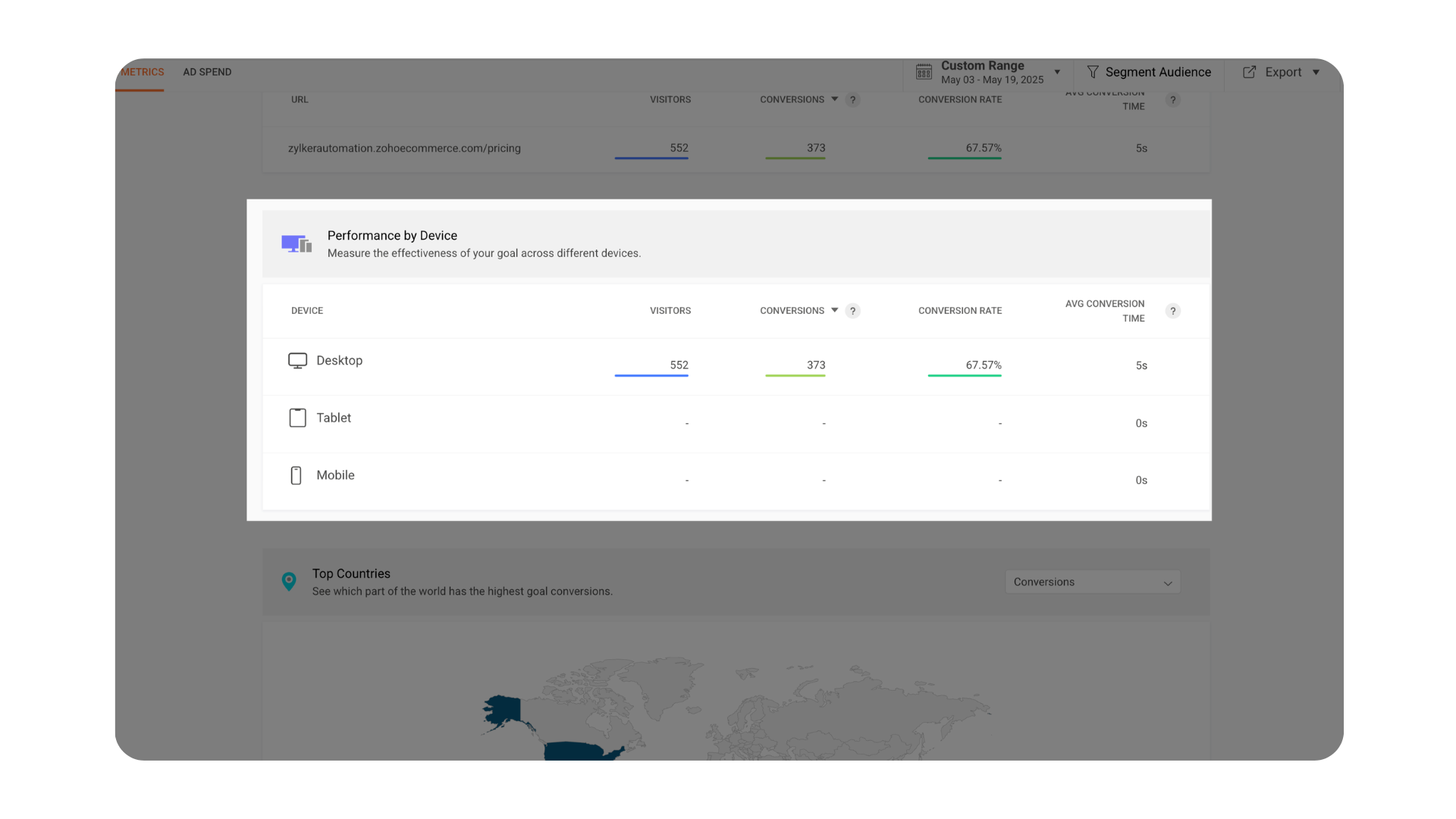The image size is (1456, 819).
Task: Sort Device table by Conversions arrow
Action: (x=834, y=310)
